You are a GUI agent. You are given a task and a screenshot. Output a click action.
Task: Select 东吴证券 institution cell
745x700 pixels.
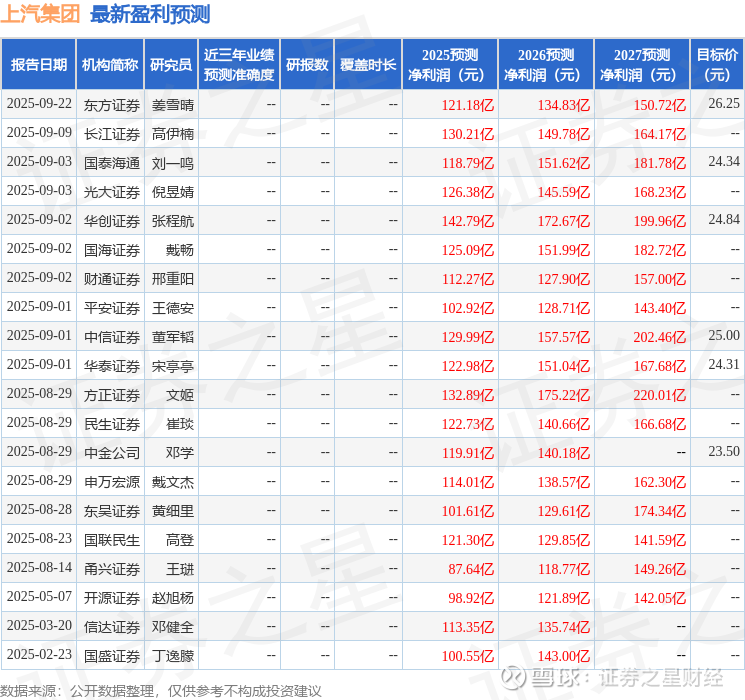[112, 511]
